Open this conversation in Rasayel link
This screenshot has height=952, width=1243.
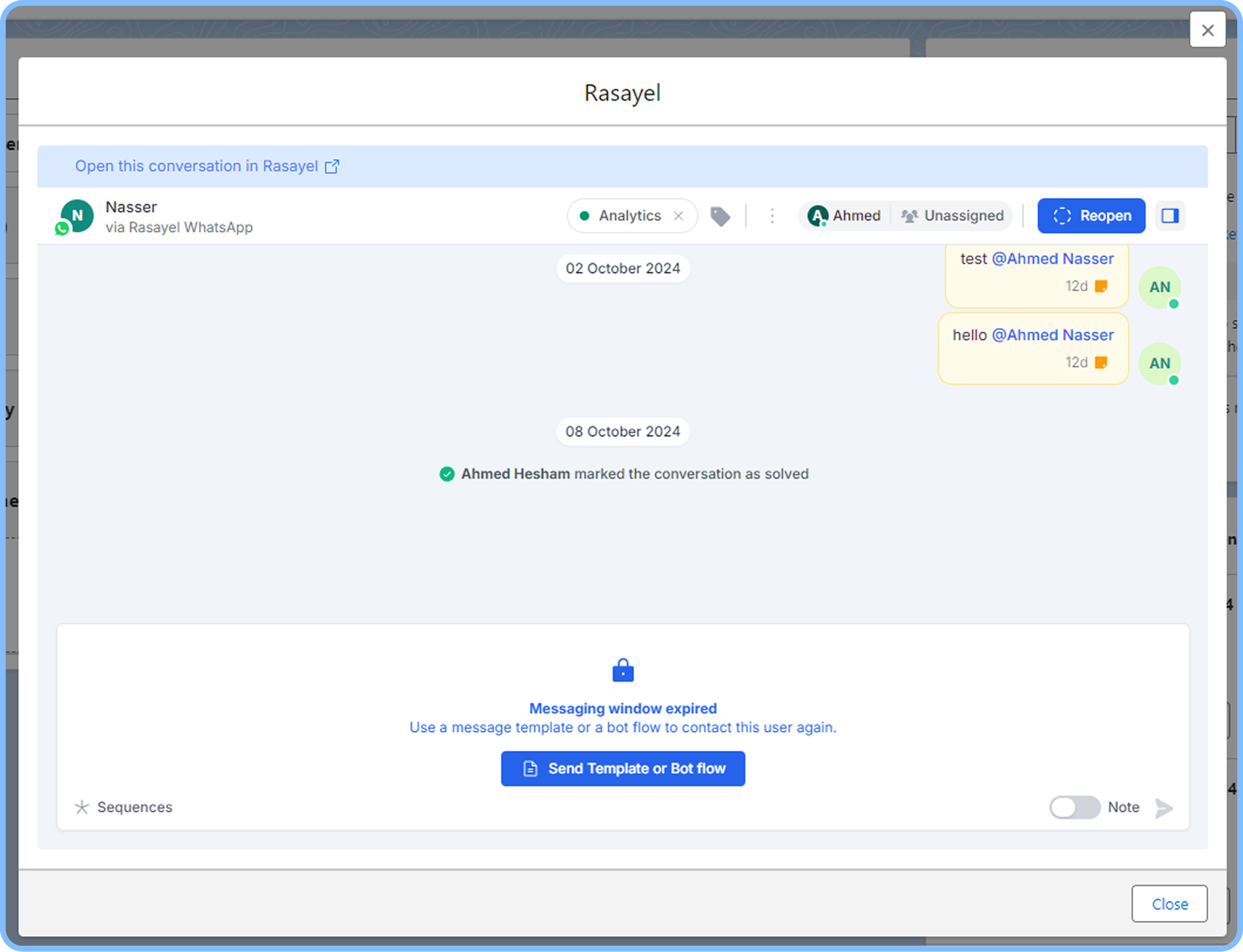pyautogui.click(x=197, y=166)
